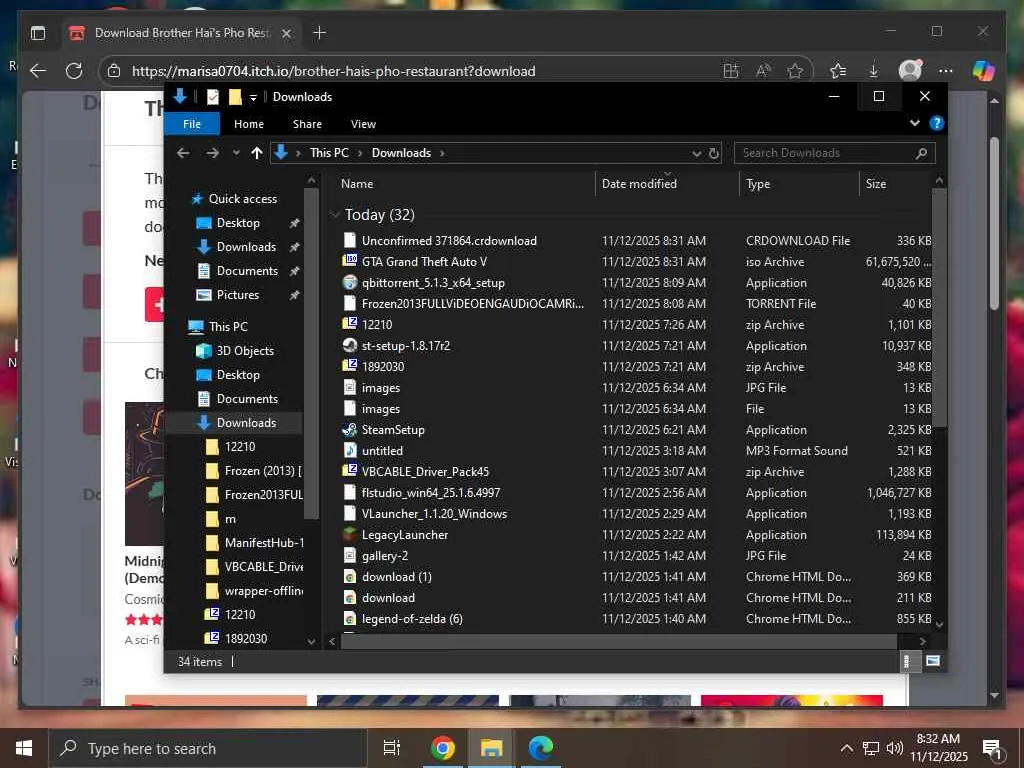Collapse the Today (32) group
The width and height of the screenshot is (1024, 768).
pyautogui.click(x=335, y=214)
